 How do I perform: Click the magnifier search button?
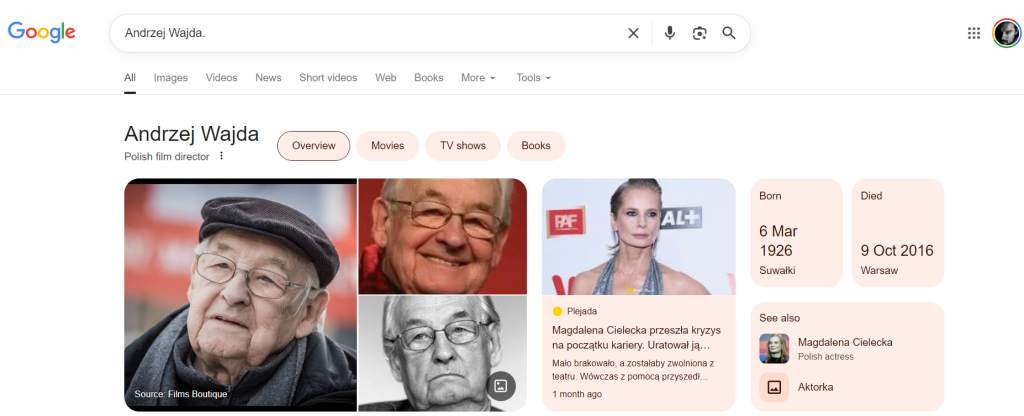(x=729, y=33)
